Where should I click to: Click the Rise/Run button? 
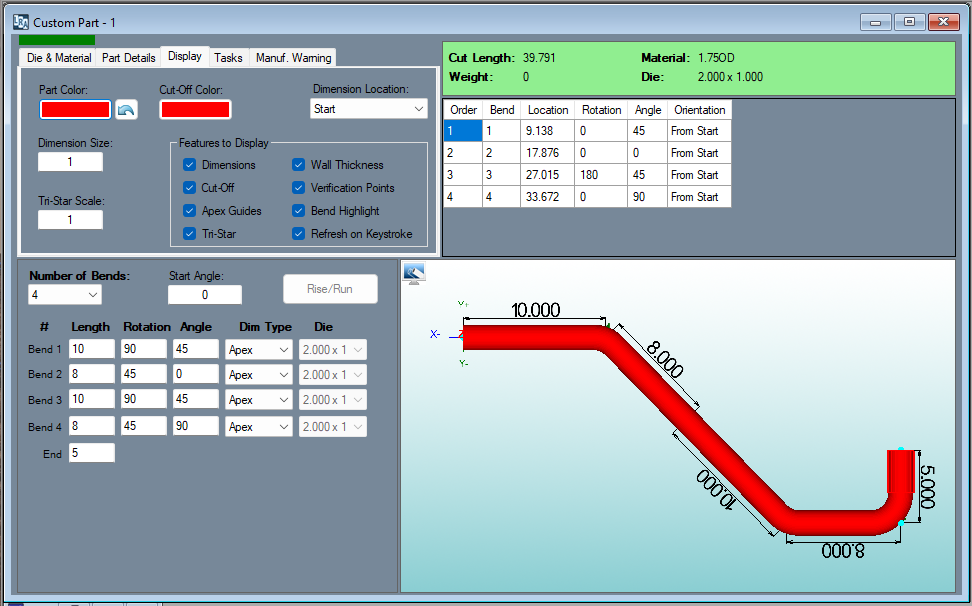(x=330, y=289)
